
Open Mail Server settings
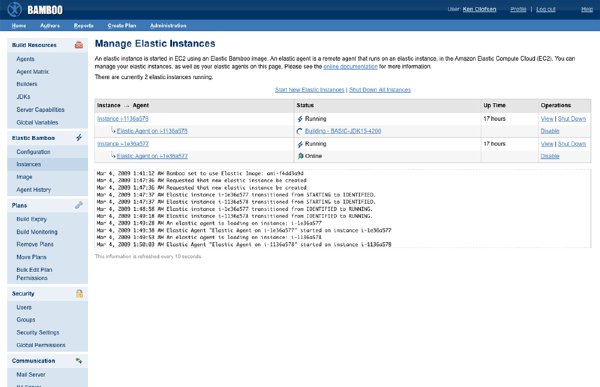pyautogui.click(x=31, y=374)
